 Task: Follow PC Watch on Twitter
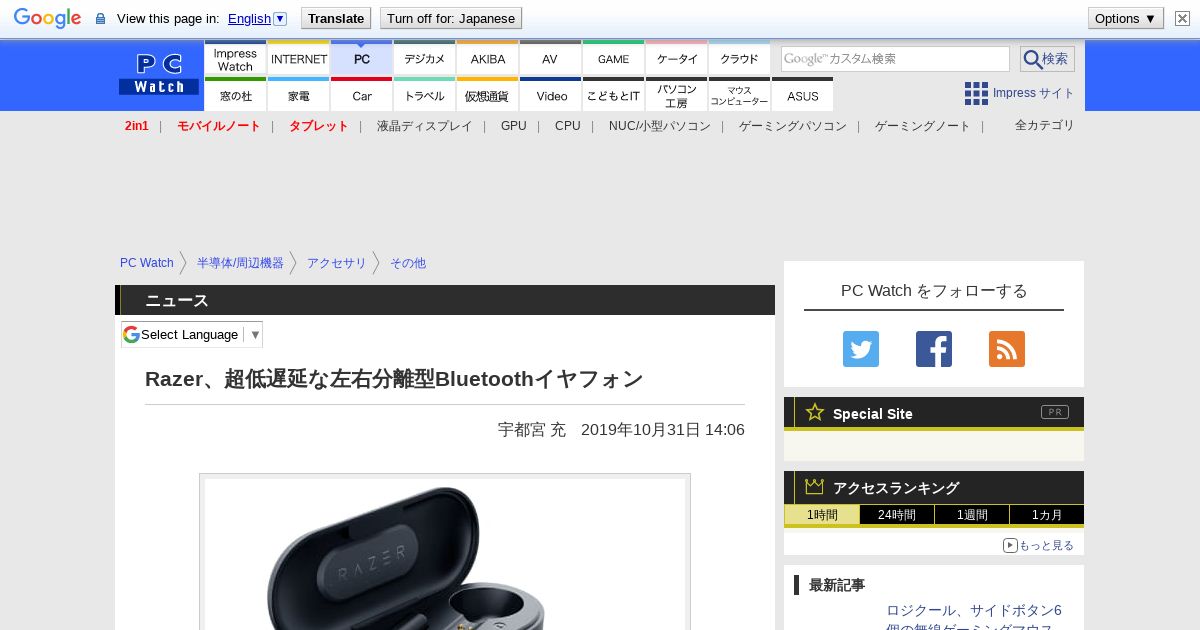tap(861, 349)
